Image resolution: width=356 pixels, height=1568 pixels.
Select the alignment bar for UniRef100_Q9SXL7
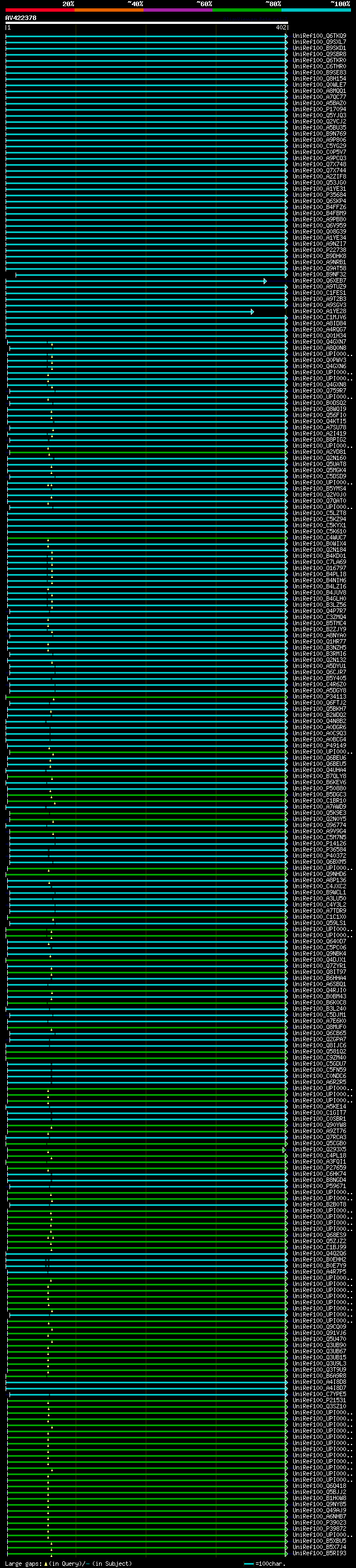click(x=146, y=42)
